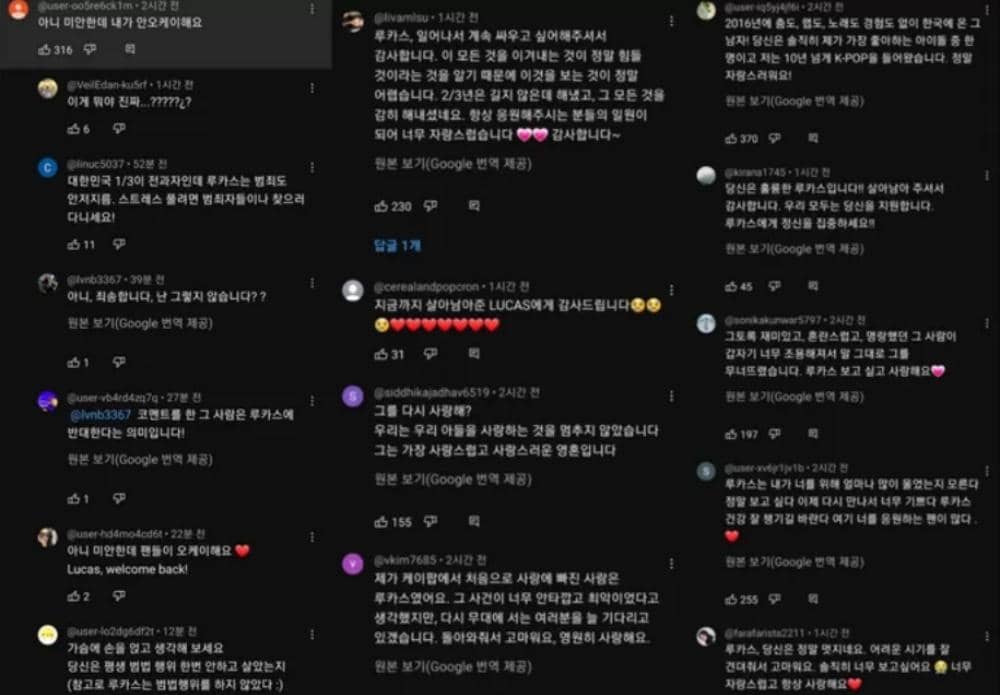Image resolution: width=1000 pixels, height=695 pixels.
Task: Reply to comment by @cerealandpopcron
Action: [474, 353]
